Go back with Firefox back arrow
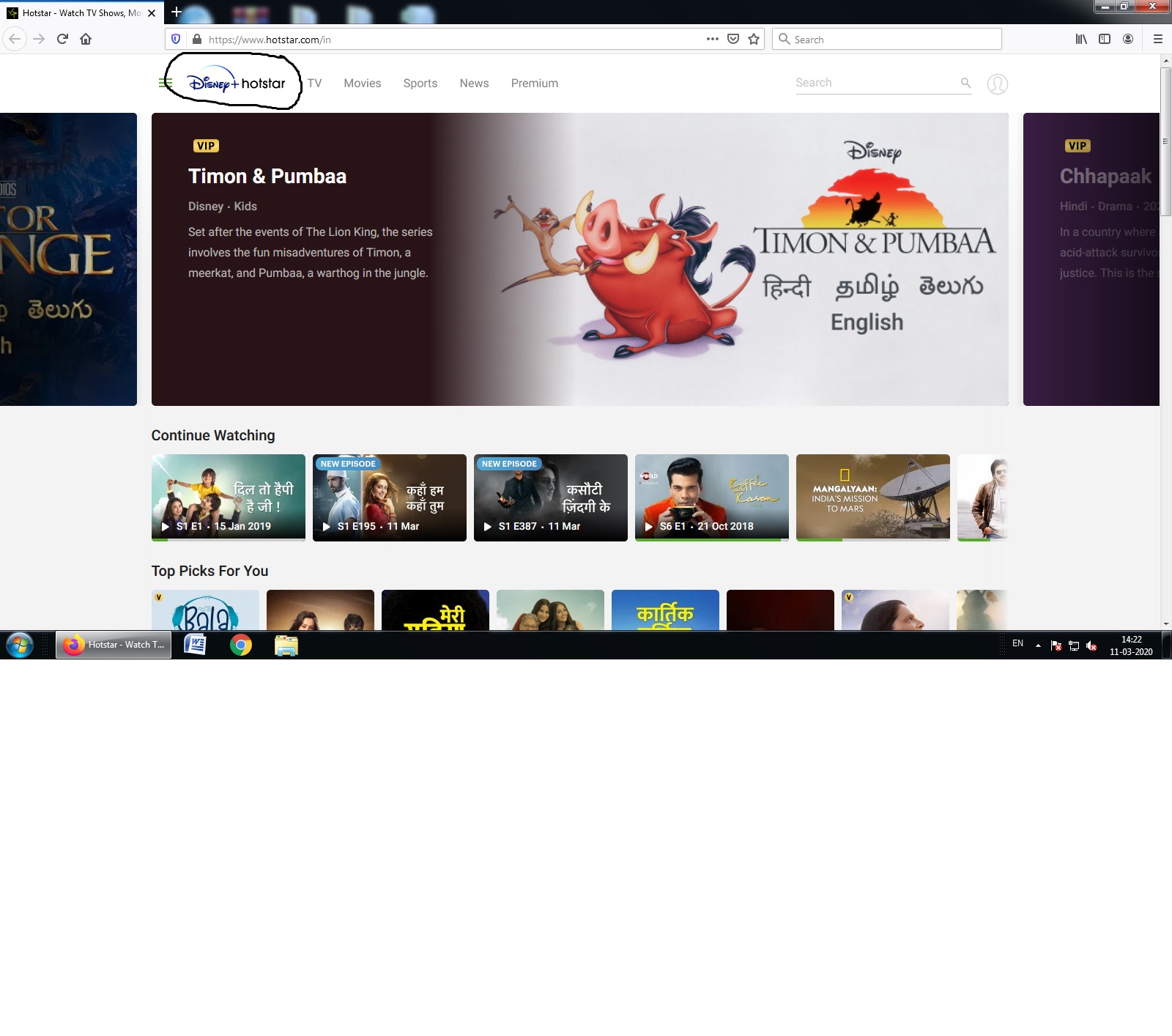 click(x=15, y=39)
